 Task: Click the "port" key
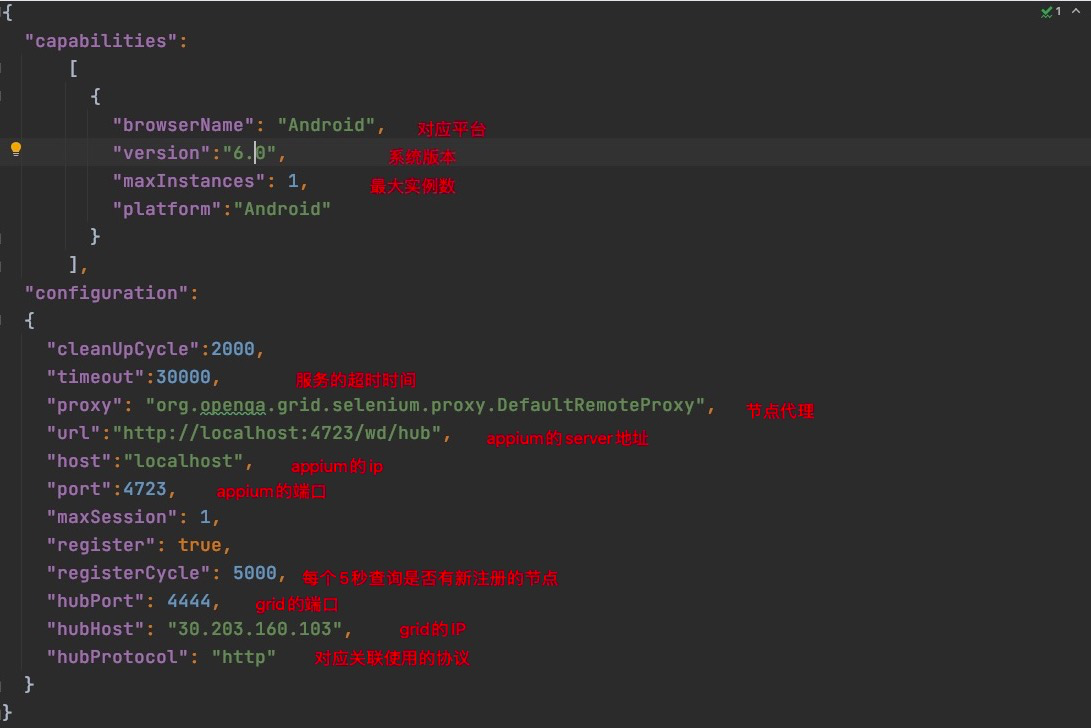click(79, 489)
